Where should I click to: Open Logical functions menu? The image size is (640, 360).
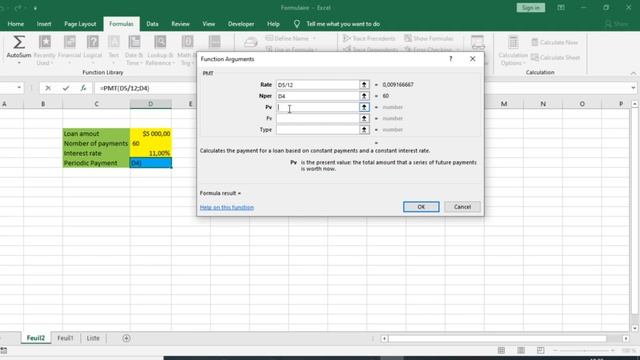tap(93, 51)
